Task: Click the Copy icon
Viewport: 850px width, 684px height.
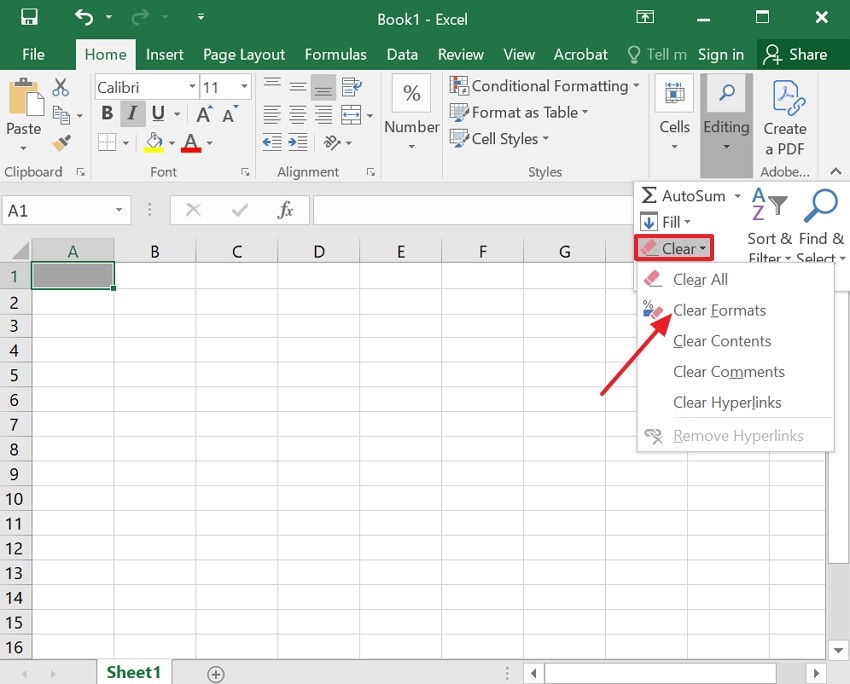Action: (x=61, y=116)
